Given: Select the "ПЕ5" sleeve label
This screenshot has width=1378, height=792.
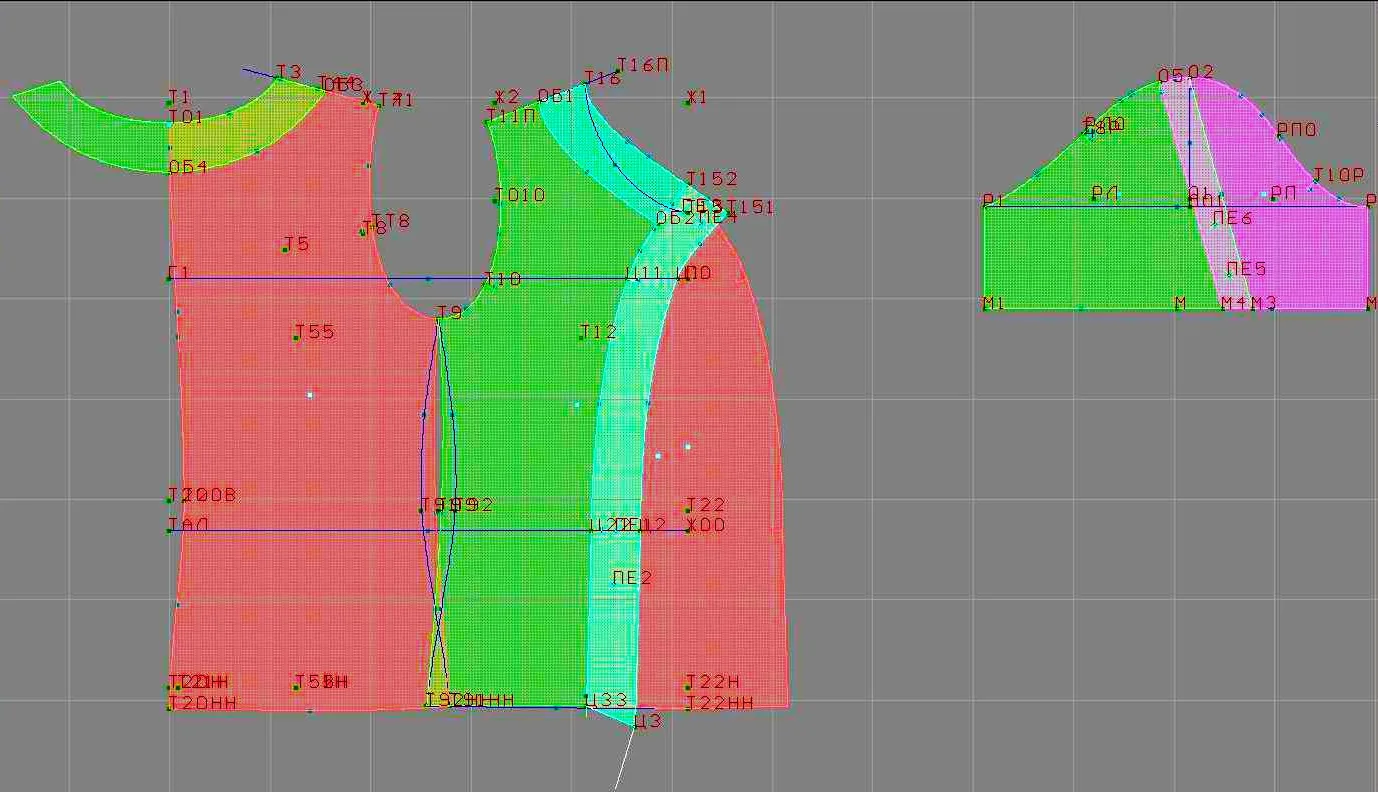Looking at the screenshot, I should pos(1247,269).
